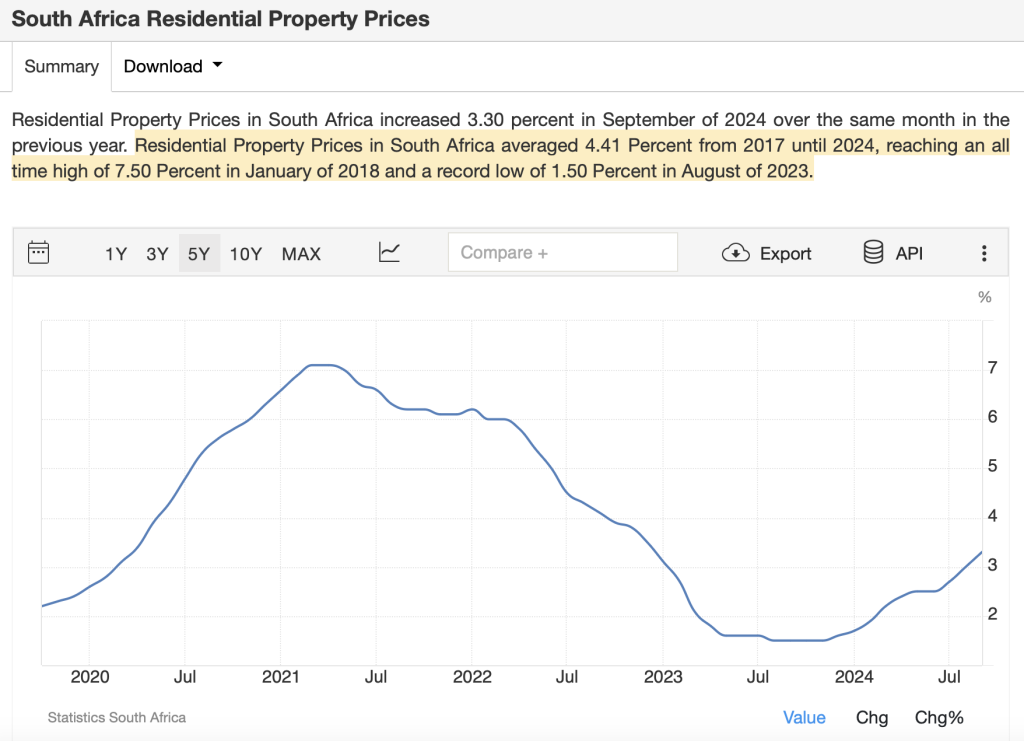This screenshot has width=1024, height=741.
Task: Select the active 5Y range button
Action: tap(199, 254)
